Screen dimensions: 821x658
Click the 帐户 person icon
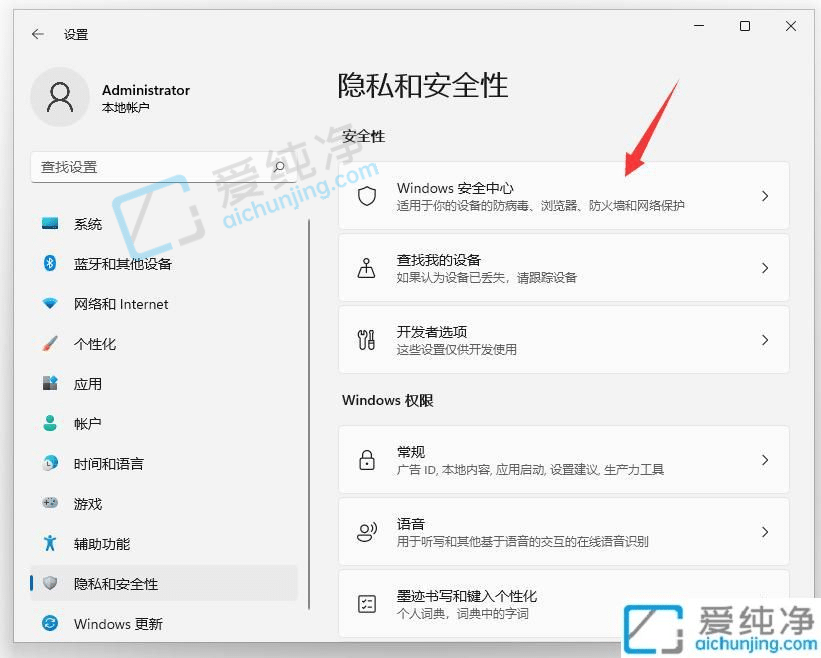[45, 424]
